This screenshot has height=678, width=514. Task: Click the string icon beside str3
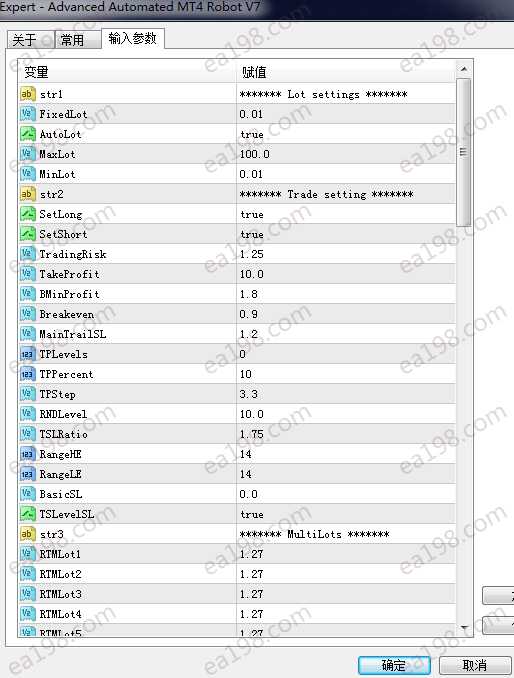(x=27, y=534)
